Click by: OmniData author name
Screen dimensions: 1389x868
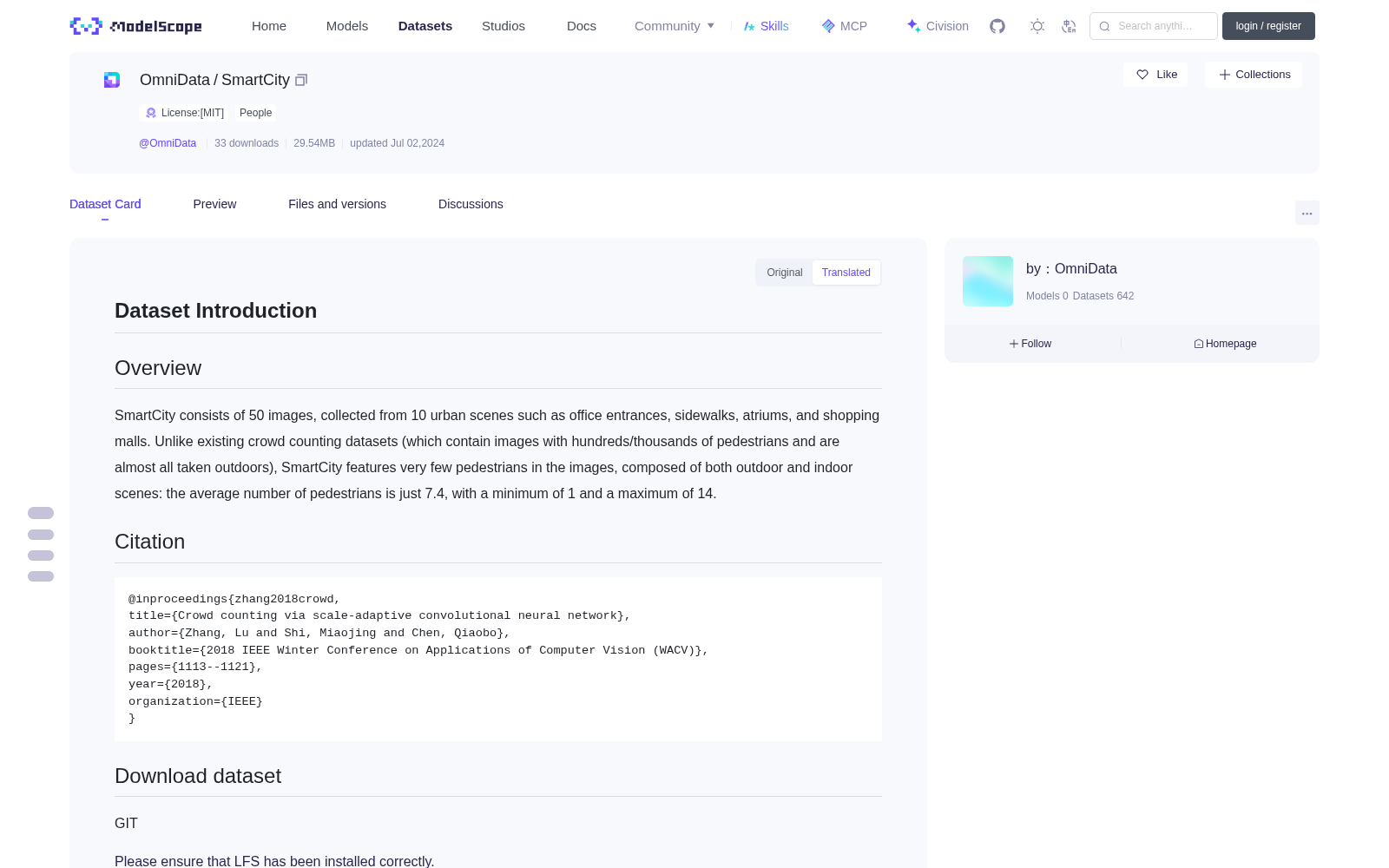pos(1071,269)
